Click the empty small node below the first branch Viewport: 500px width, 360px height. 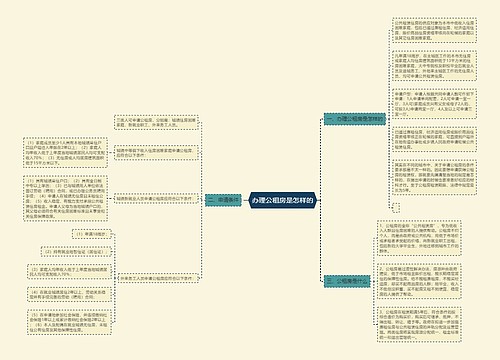point(396,208)
